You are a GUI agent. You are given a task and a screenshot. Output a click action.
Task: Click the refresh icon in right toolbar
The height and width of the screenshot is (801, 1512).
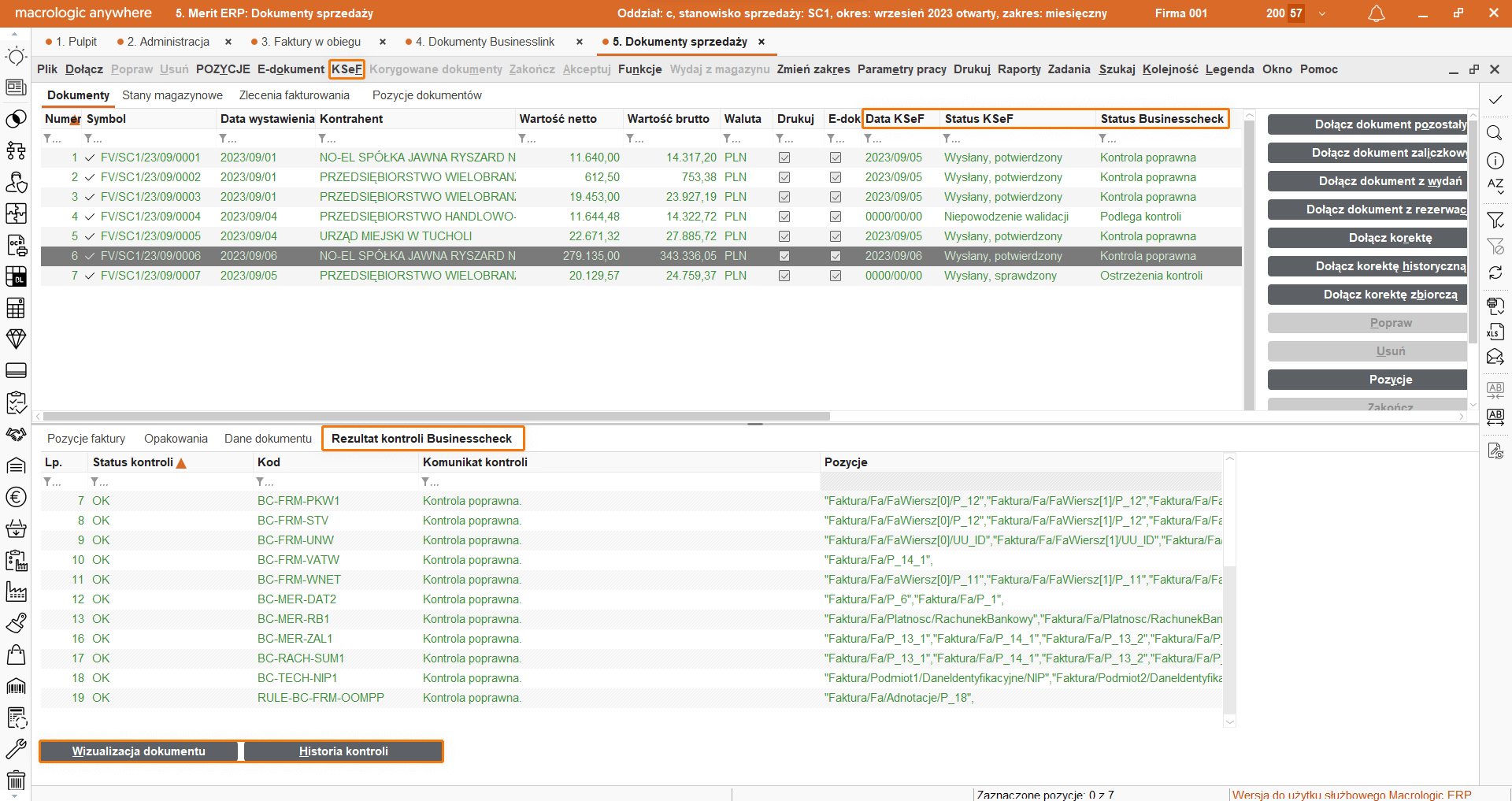click(1495, 273)
